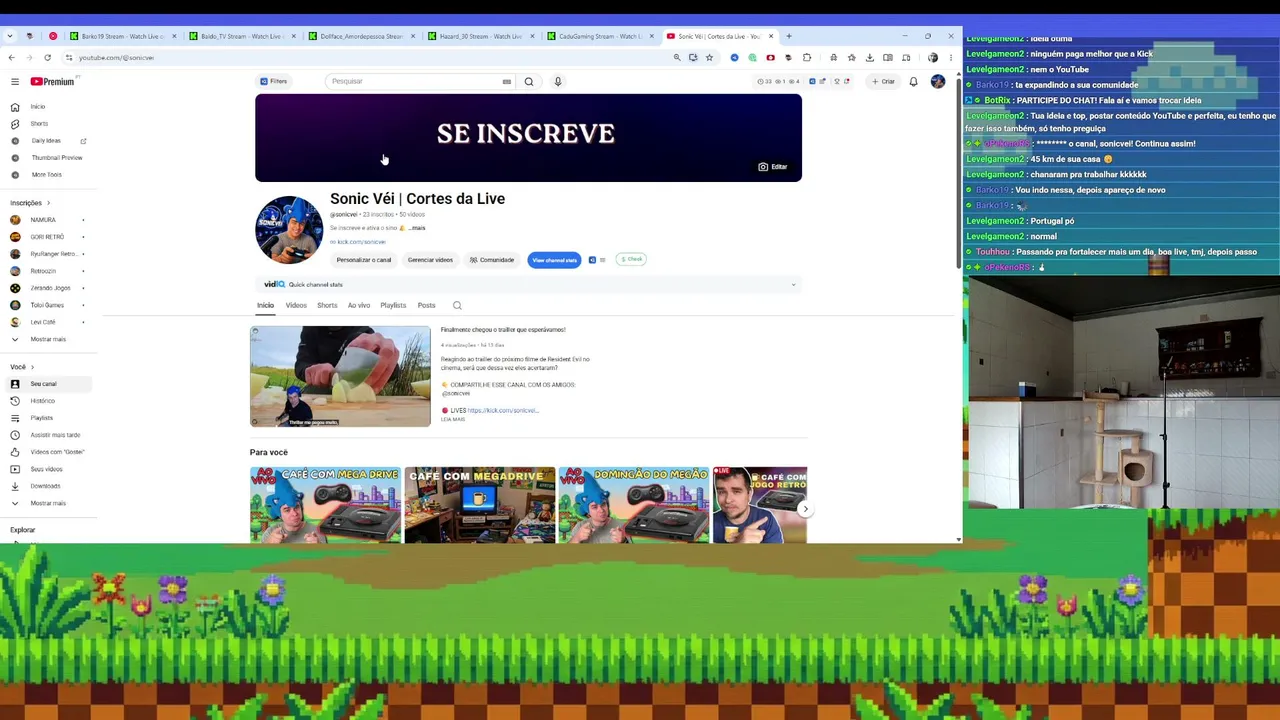Click the blue View channel stats button
This screenshot has height=720, width=1280.
pyautogui.click(x=554, y=260)
